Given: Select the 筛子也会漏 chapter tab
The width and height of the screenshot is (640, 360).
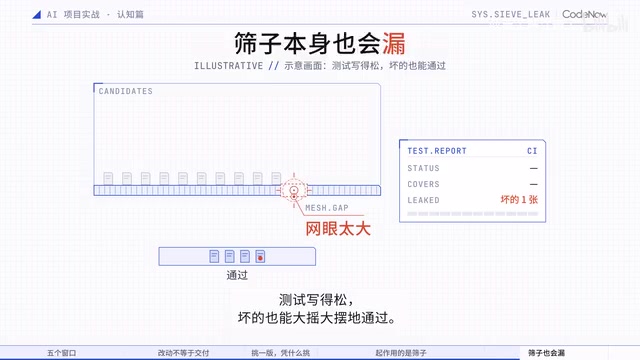Looking at the screenshot, I should (546, 353).
